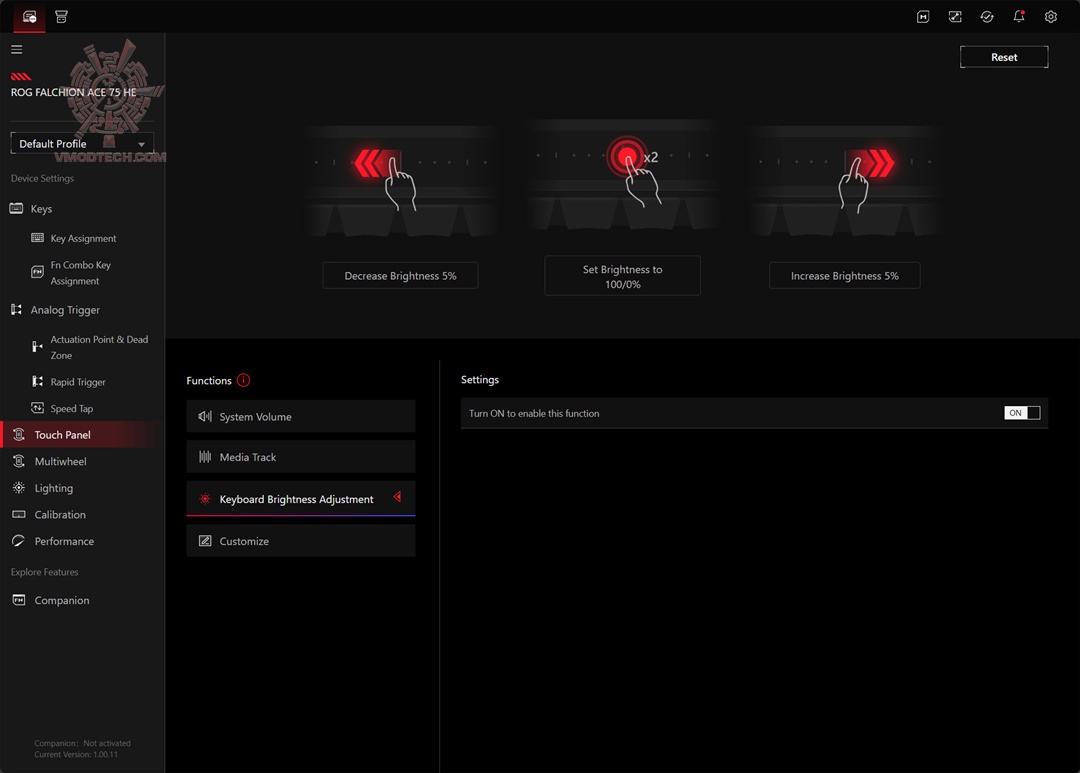Click Companion: Not activated status

pyautogui.click(x=83, y=743)
